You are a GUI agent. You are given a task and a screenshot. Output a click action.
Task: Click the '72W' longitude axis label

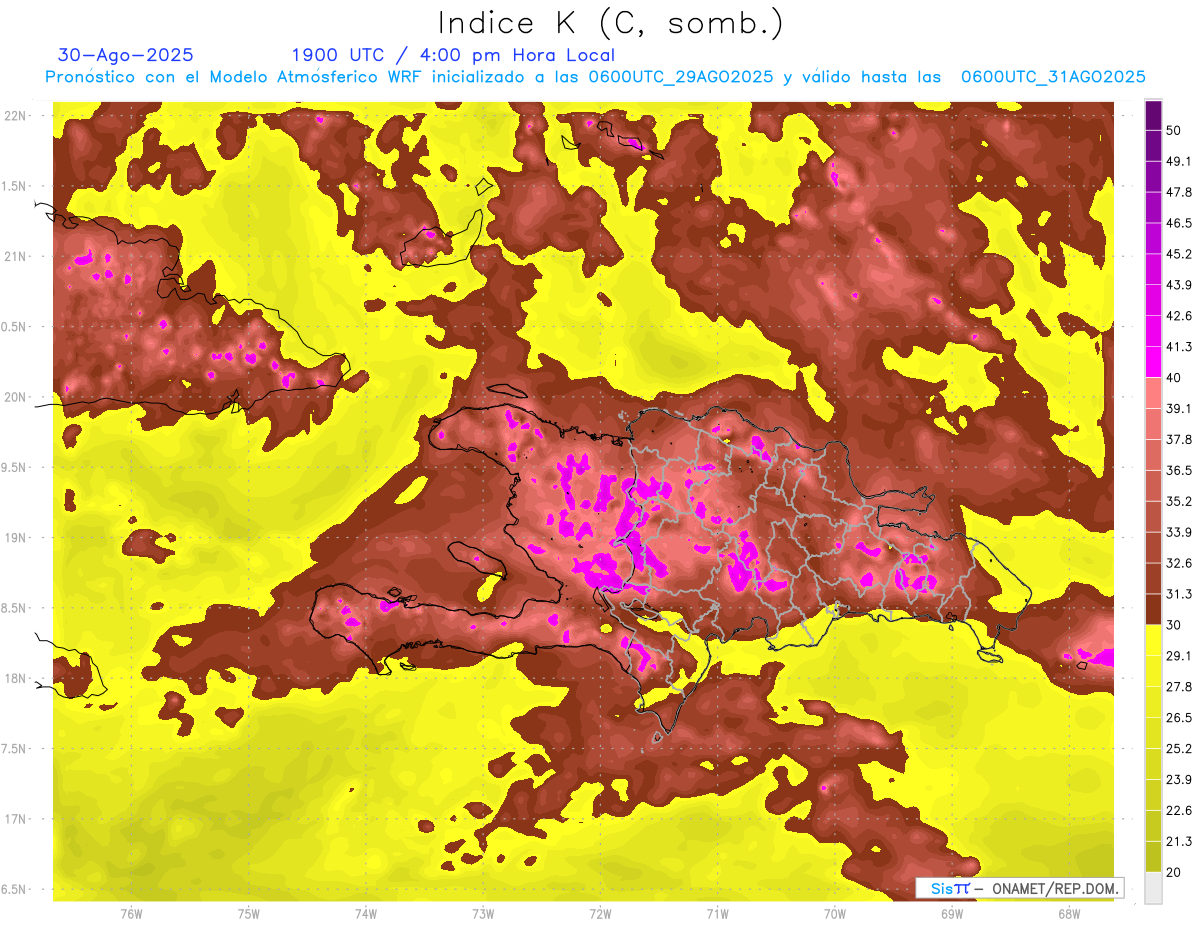pyautogui.click(x=600, y=913)
